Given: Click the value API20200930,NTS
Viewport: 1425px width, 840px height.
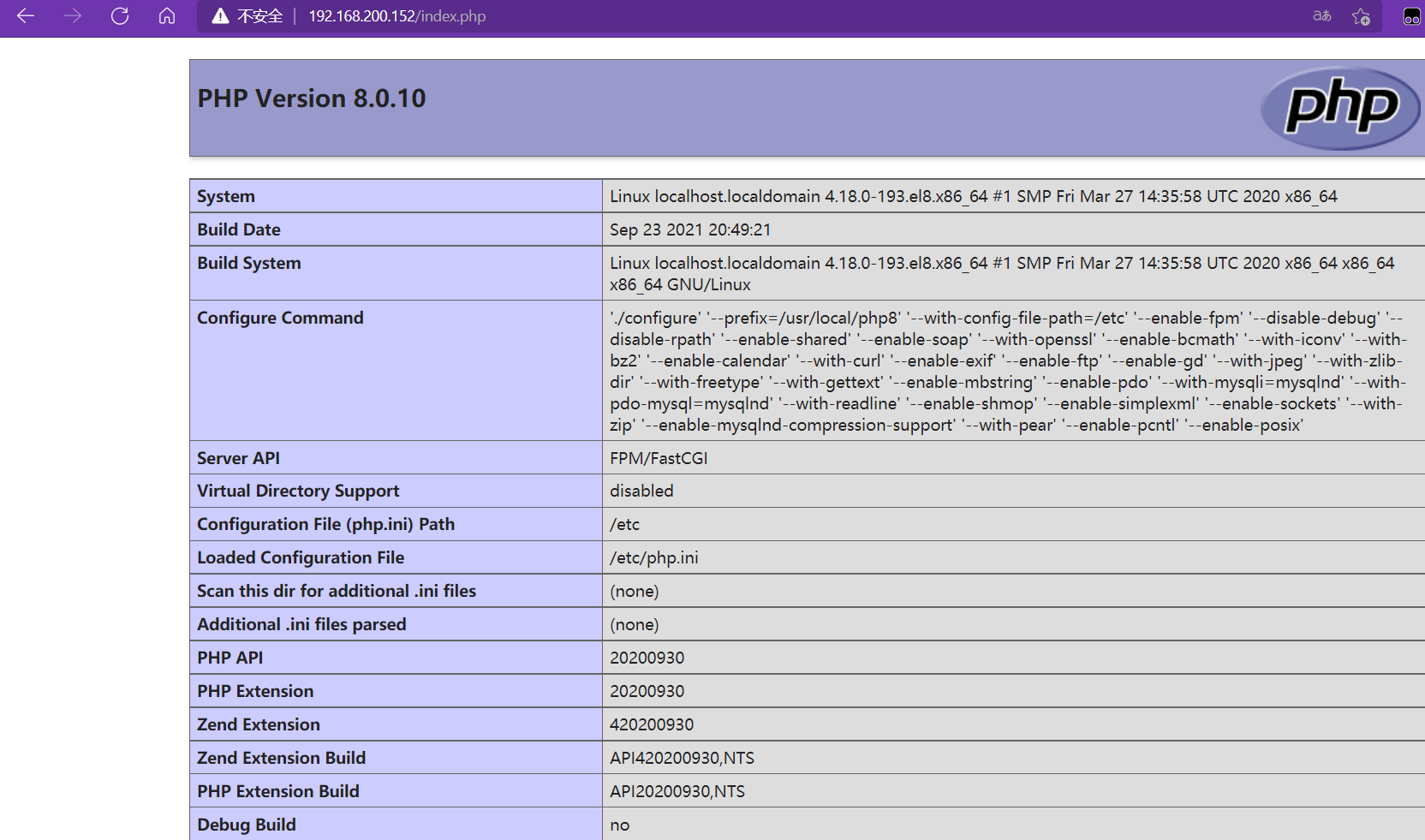Looking at the screenshot, I should coord(677,791).
